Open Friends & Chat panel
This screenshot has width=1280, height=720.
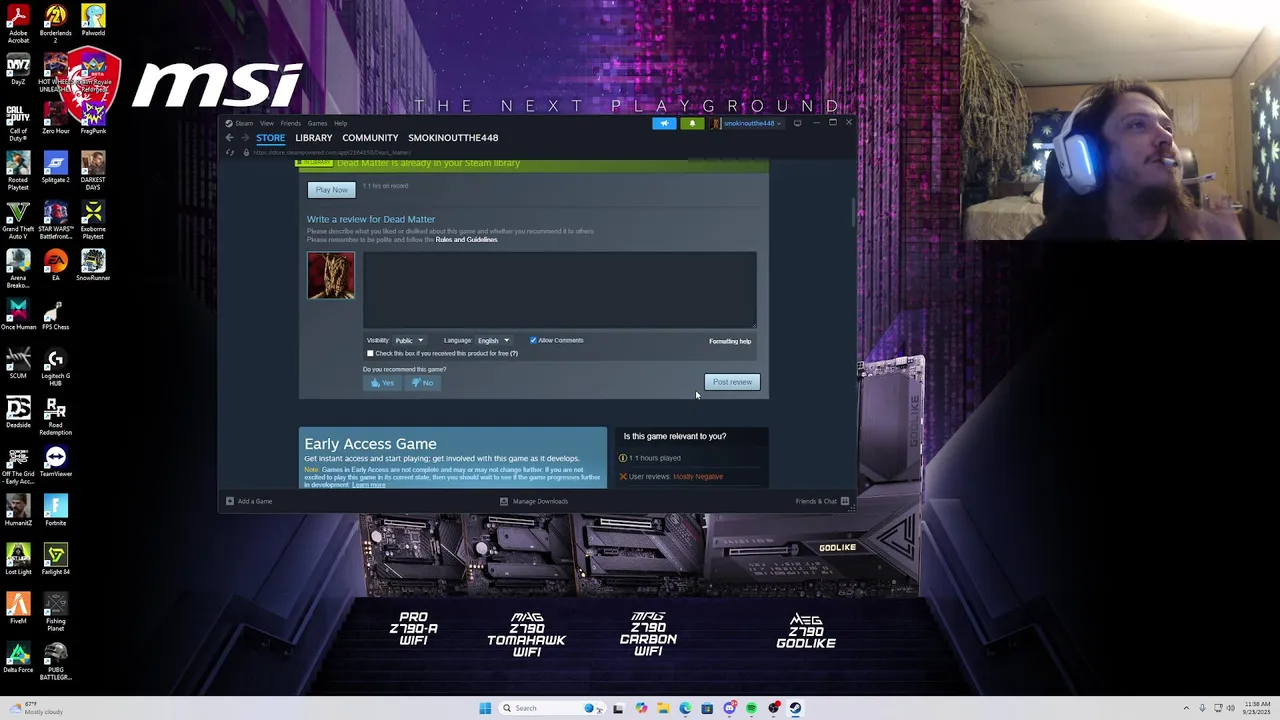click(x=822, y=501)
